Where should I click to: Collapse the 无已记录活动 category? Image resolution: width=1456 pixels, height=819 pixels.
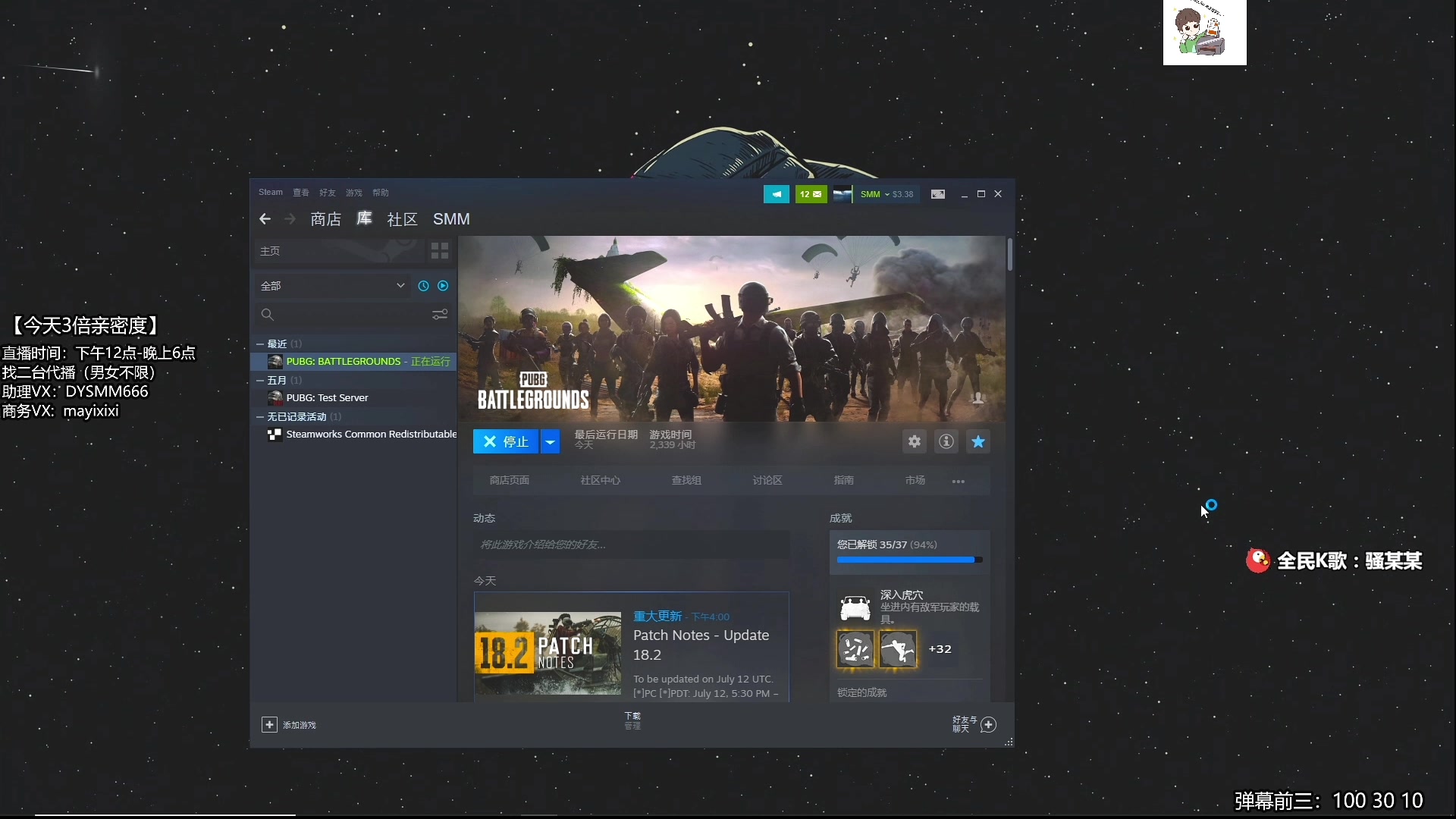point(260,417)
